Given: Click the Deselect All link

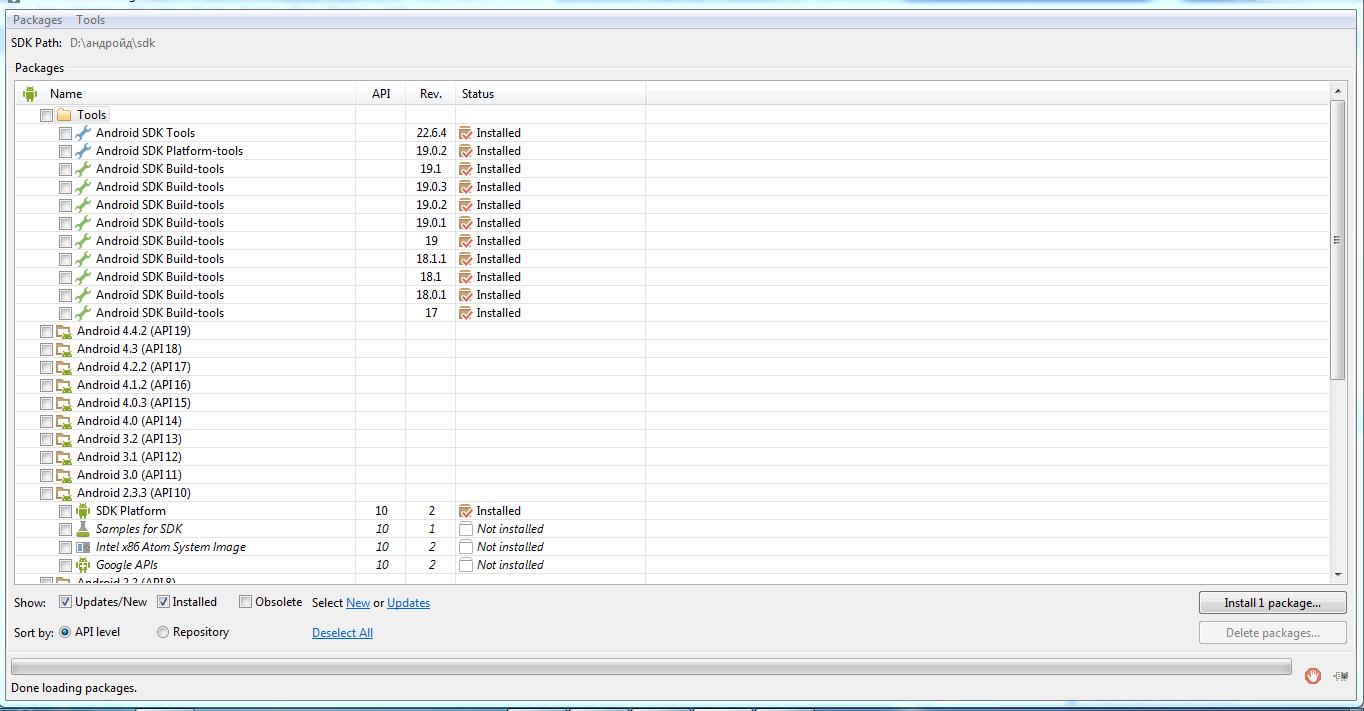Looking at the screenshot, I should click(x=342, y=633).
